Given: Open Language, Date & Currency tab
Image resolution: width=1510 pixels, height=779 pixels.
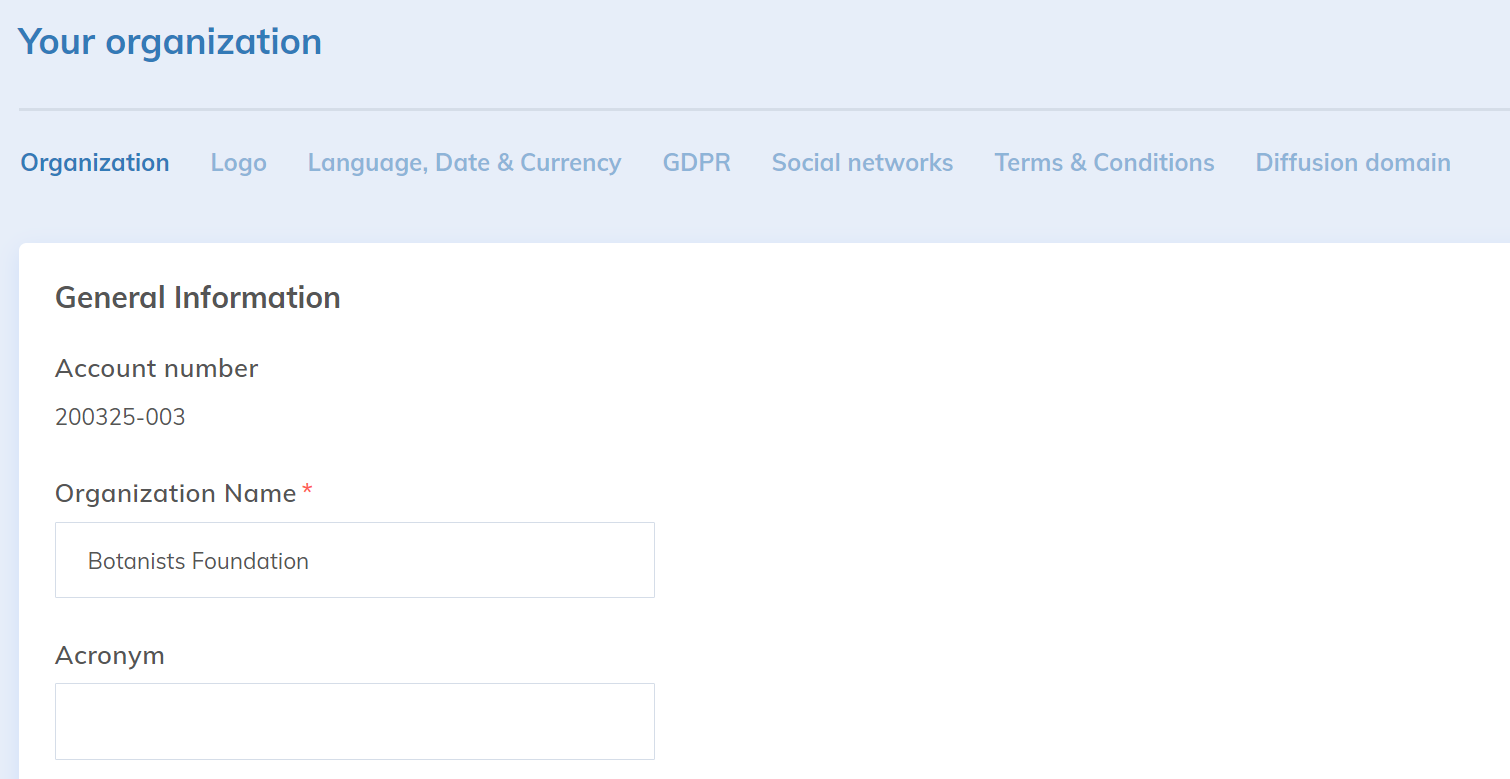Looking at the screenshot, I should coord(464,163).
